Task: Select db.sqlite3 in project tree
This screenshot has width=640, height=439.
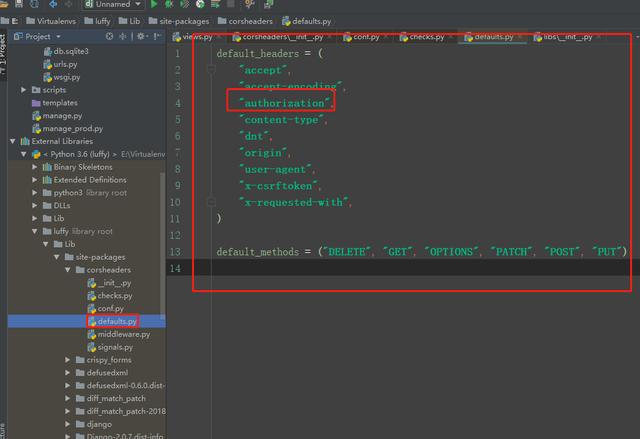Action: pyautogui.click(x=66, y=51)
